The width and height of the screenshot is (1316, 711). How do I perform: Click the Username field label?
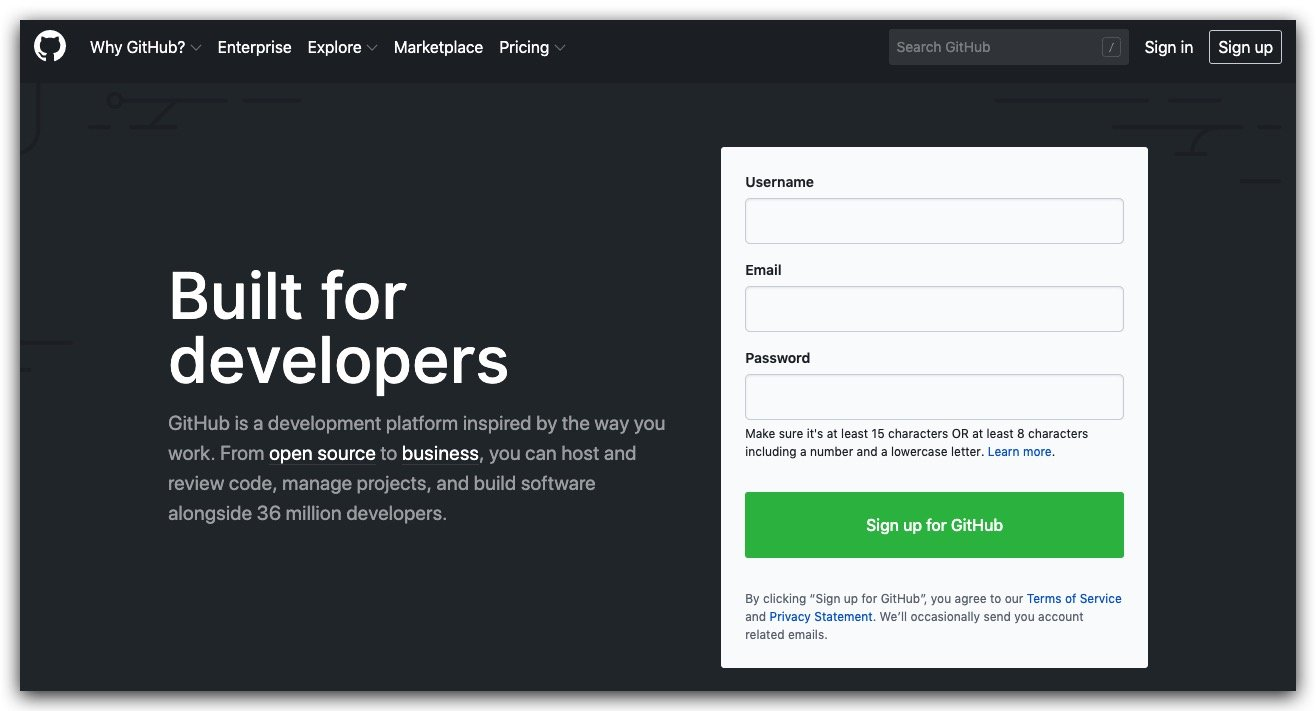click(x=779, y=182)
